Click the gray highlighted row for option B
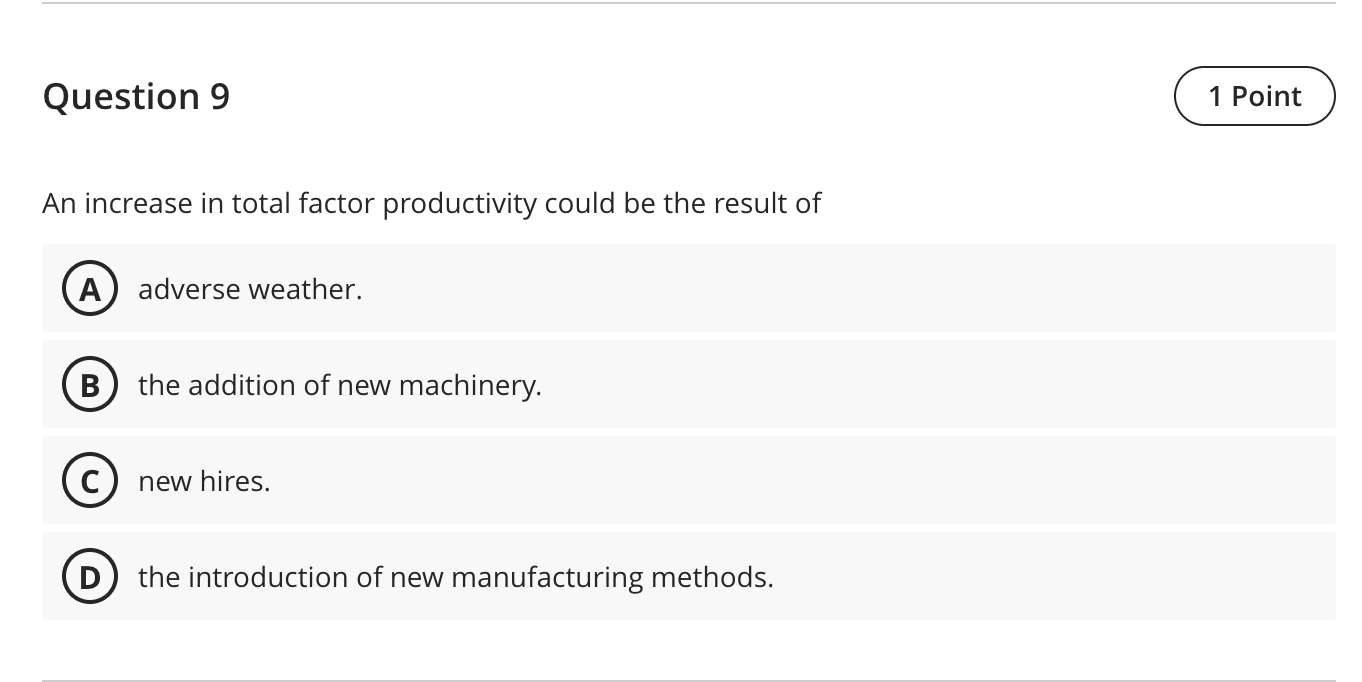 688,385
